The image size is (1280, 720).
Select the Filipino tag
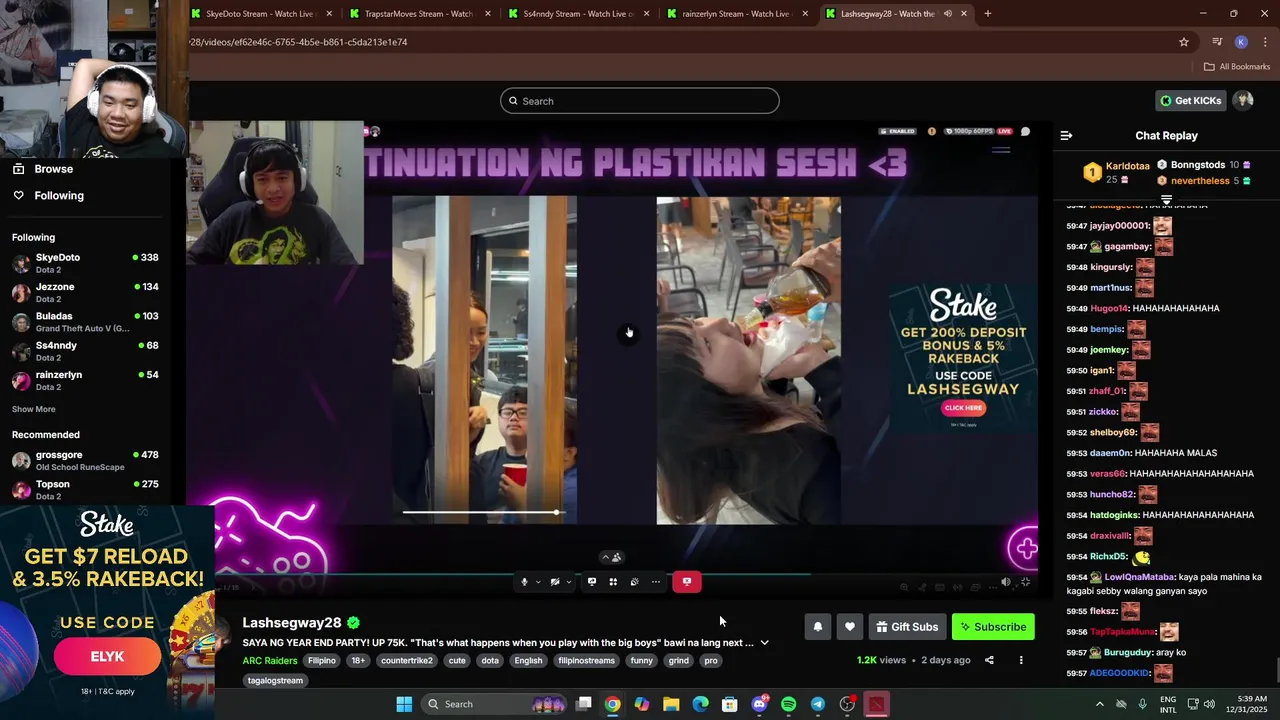[322, 661]
